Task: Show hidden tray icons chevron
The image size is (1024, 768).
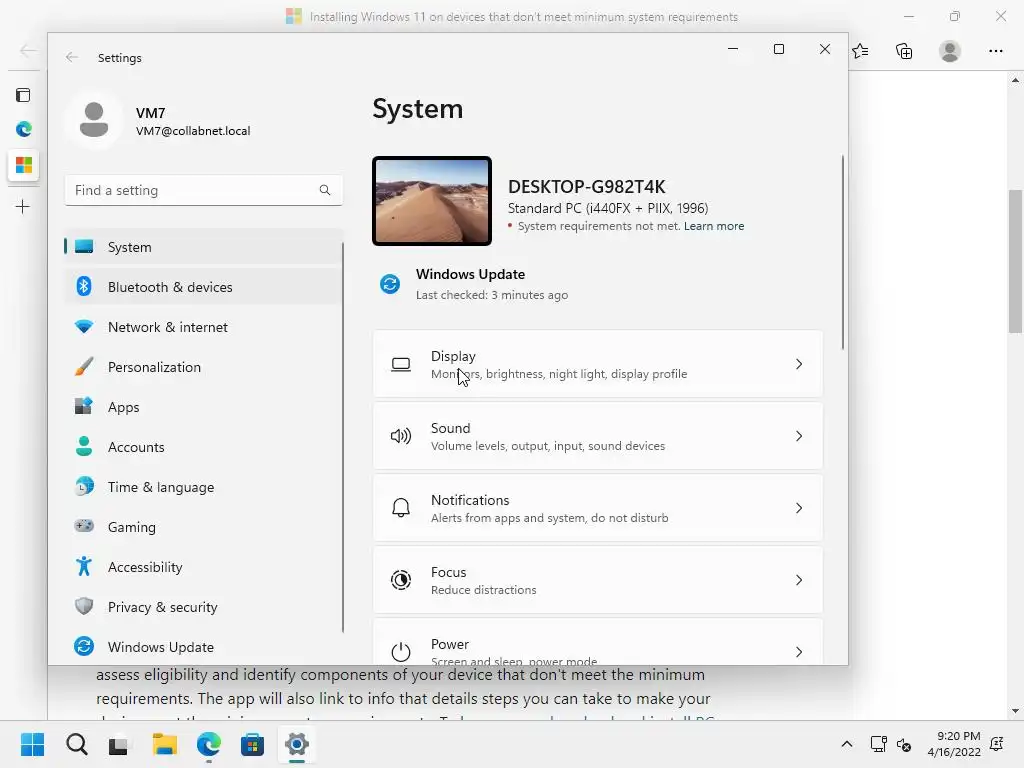Action: 846,744
